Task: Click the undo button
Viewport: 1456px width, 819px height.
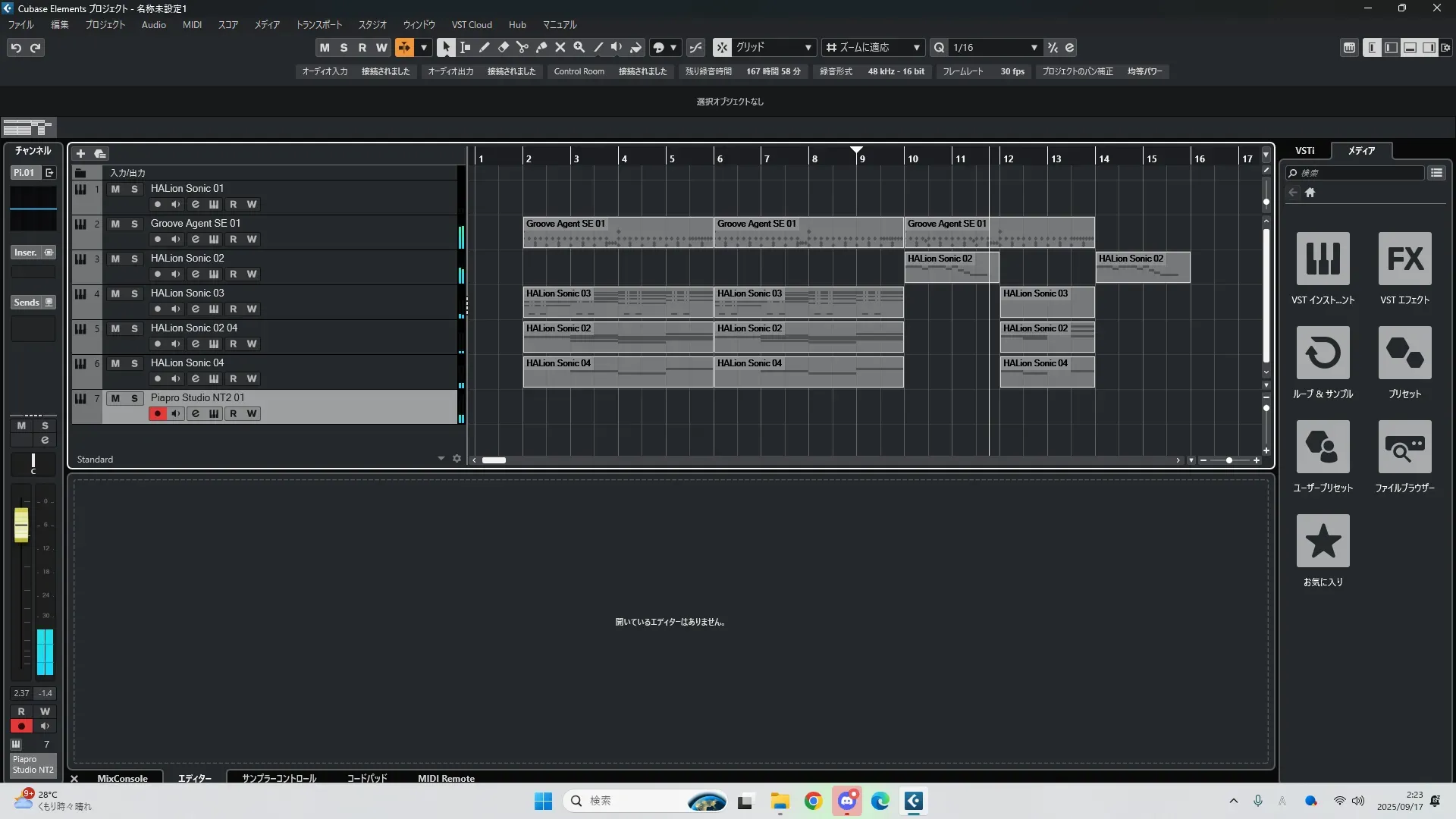Action: tap(16, 48)
